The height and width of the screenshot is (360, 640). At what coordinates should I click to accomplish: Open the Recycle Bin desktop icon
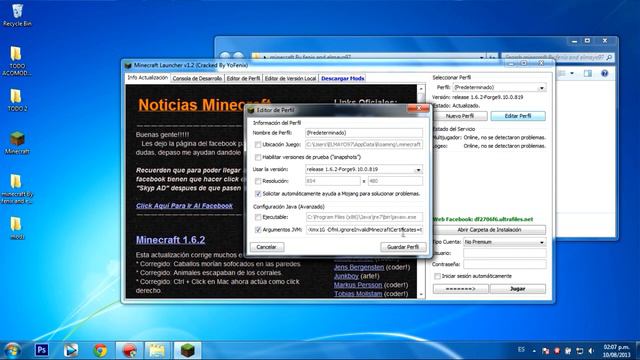17,15
